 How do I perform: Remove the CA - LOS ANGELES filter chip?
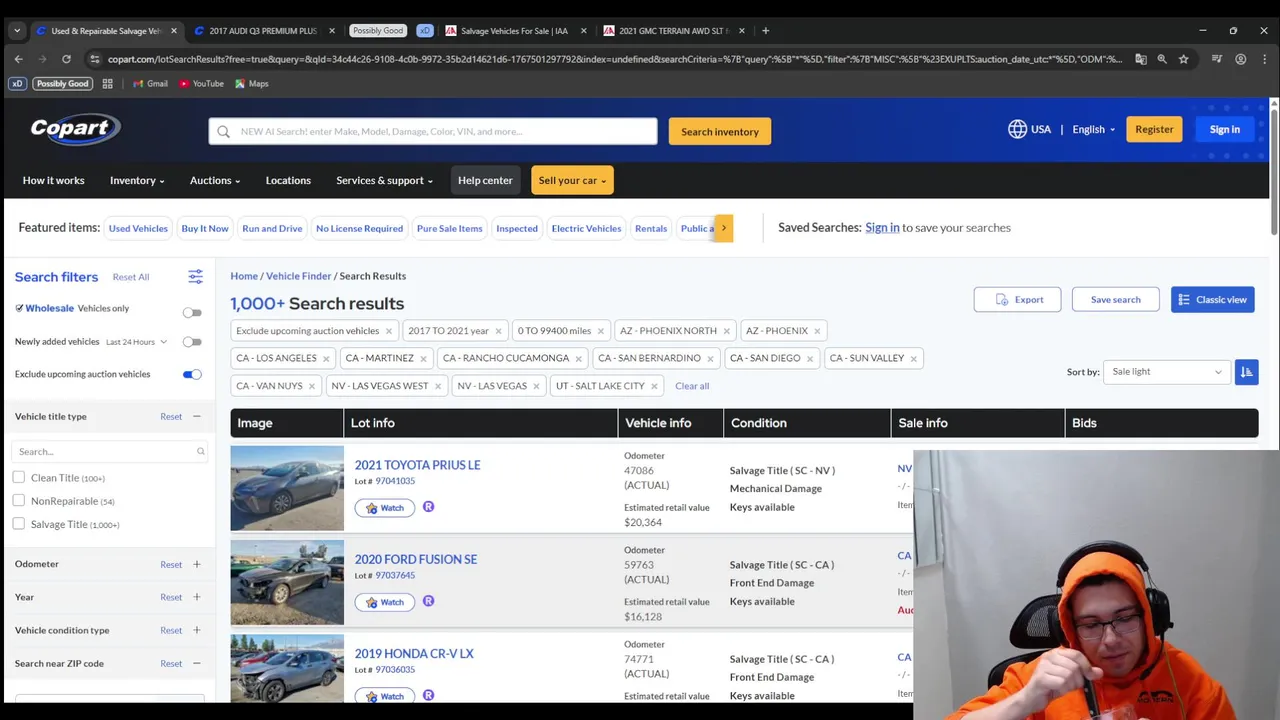point(325,358)
